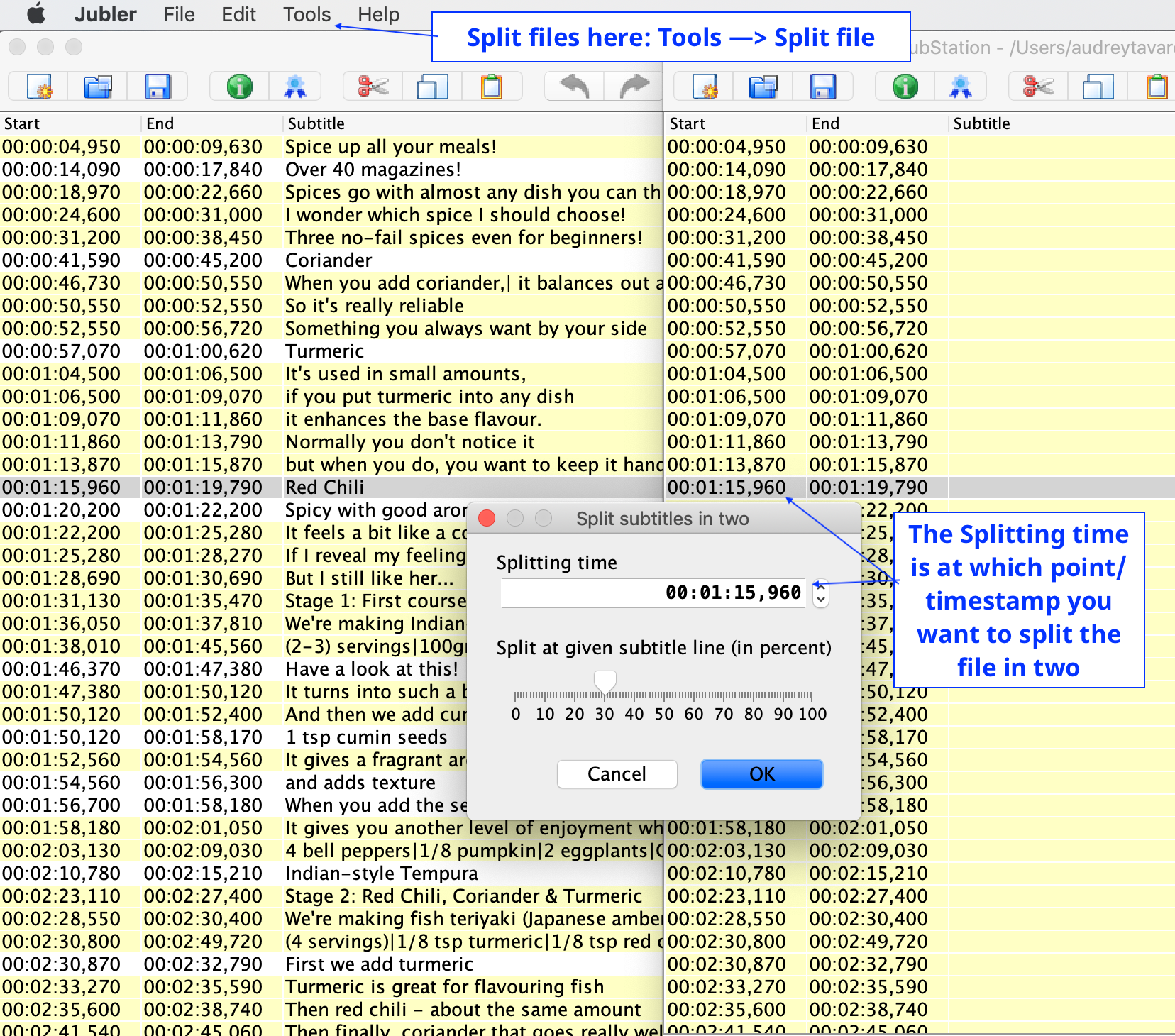Viewport: 1175px width, 1036px height.
Task: Sort by the Start column in left window
Action: point(71,123)
